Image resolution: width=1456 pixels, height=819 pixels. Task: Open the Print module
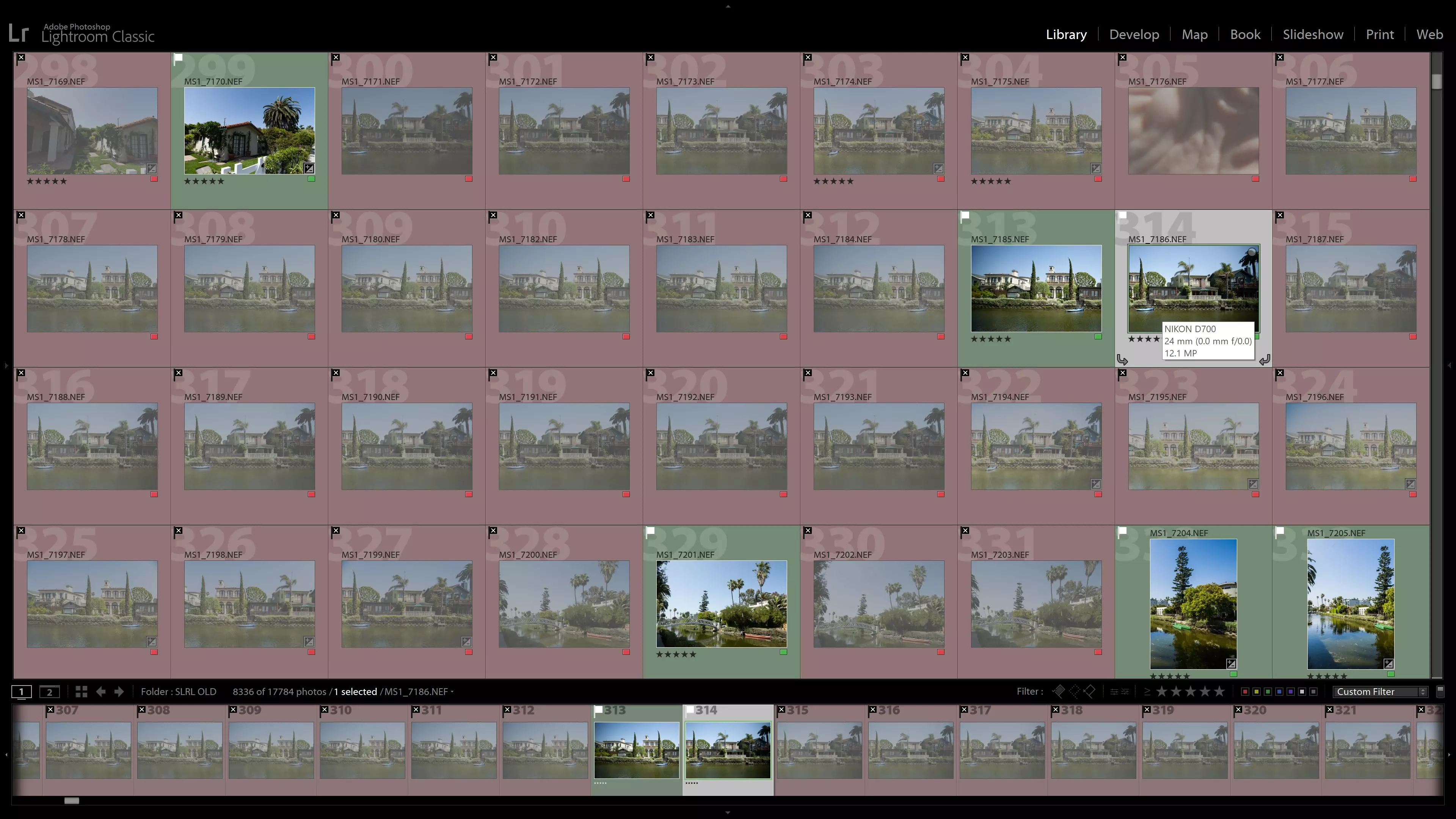click(x=1380, y=35)
